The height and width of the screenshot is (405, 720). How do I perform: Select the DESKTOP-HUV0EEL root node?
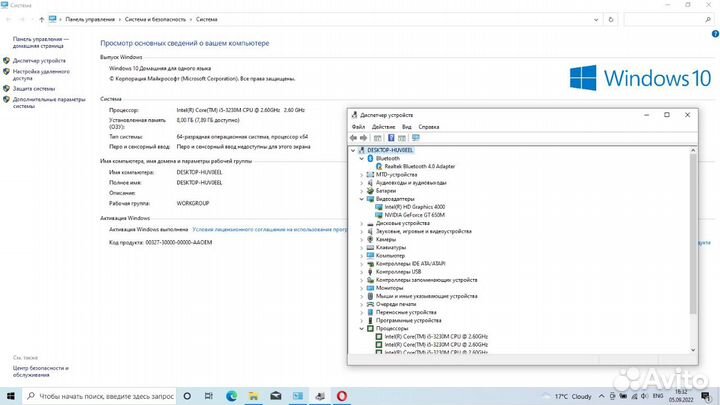point(390,150)
